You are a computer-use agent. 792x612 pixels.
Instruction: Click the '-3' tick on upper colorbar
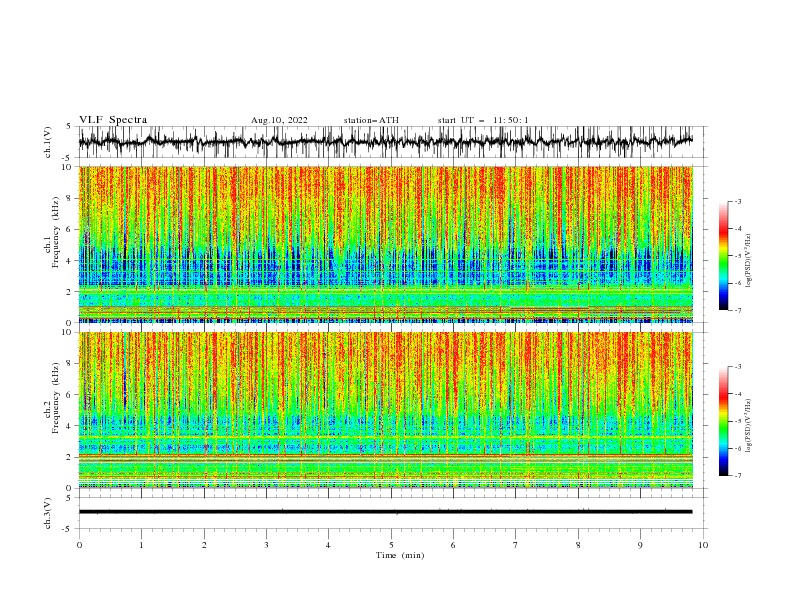(737, 201)
